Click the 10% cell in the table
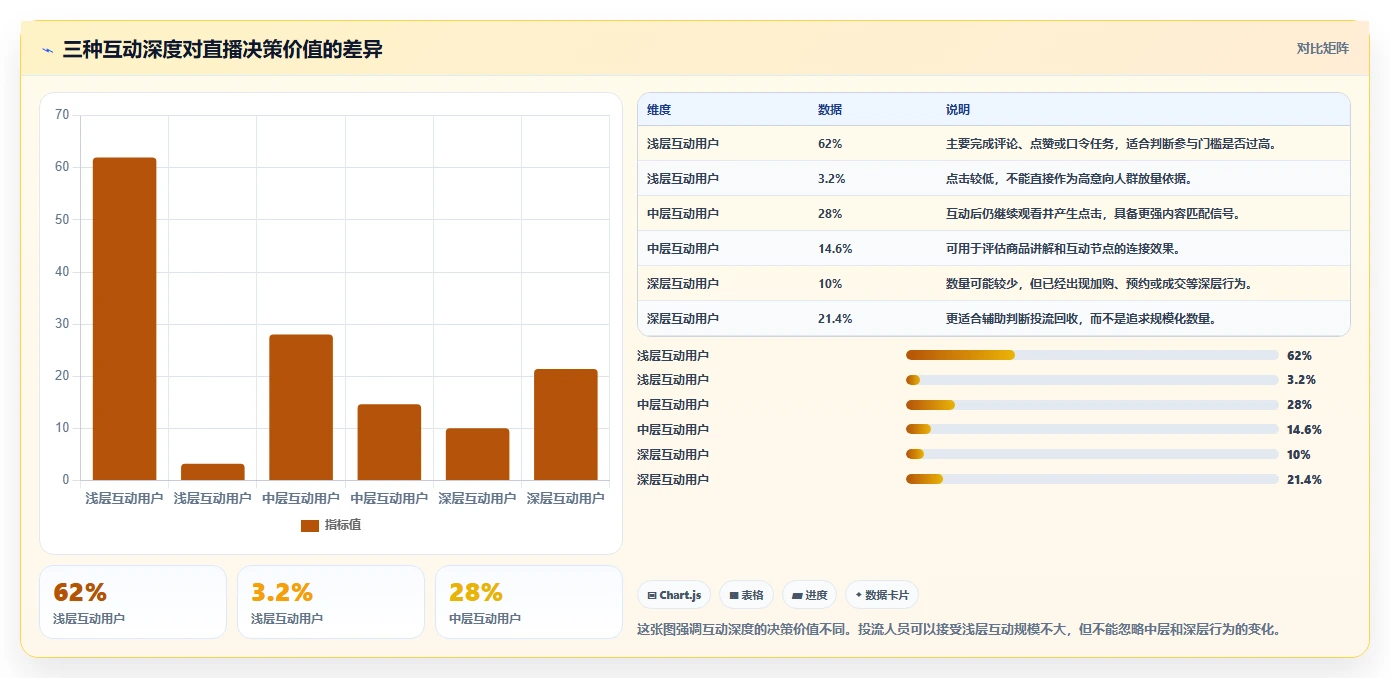 (x=830, y=284)
